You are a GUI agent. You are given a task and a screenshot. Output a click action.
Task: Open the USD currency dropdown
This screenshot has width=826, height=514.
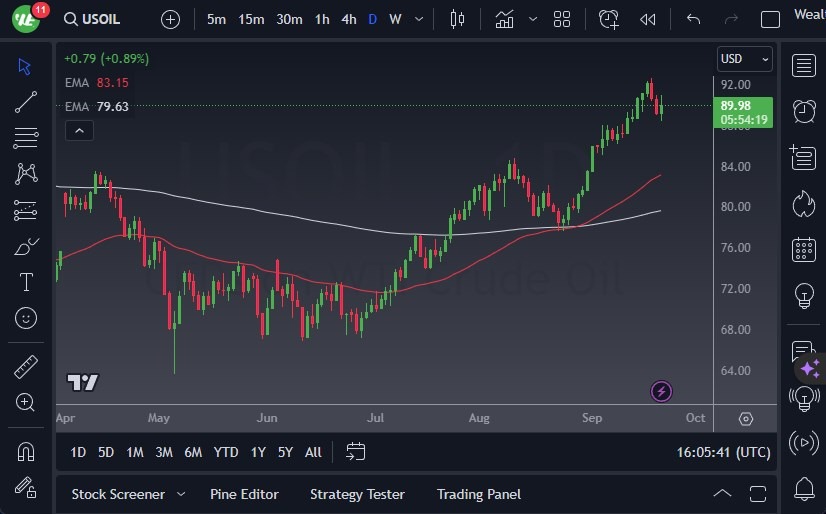coord(745,59)
